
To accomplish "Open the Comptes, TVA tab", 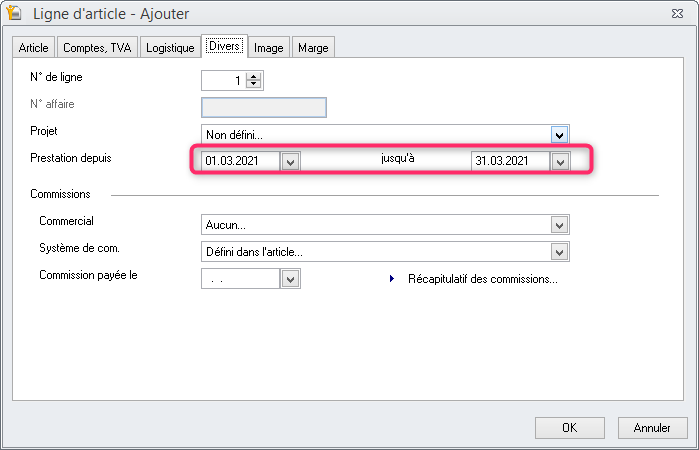I will 97,47.
